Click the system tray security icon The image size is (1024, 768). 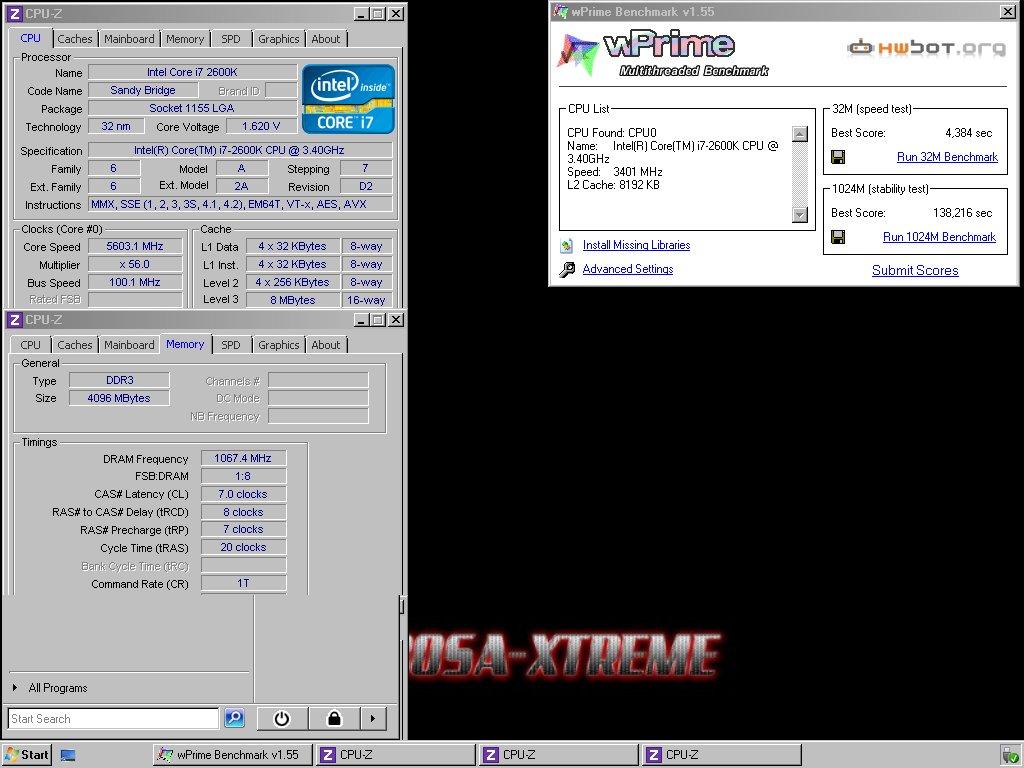[1010, 756]
